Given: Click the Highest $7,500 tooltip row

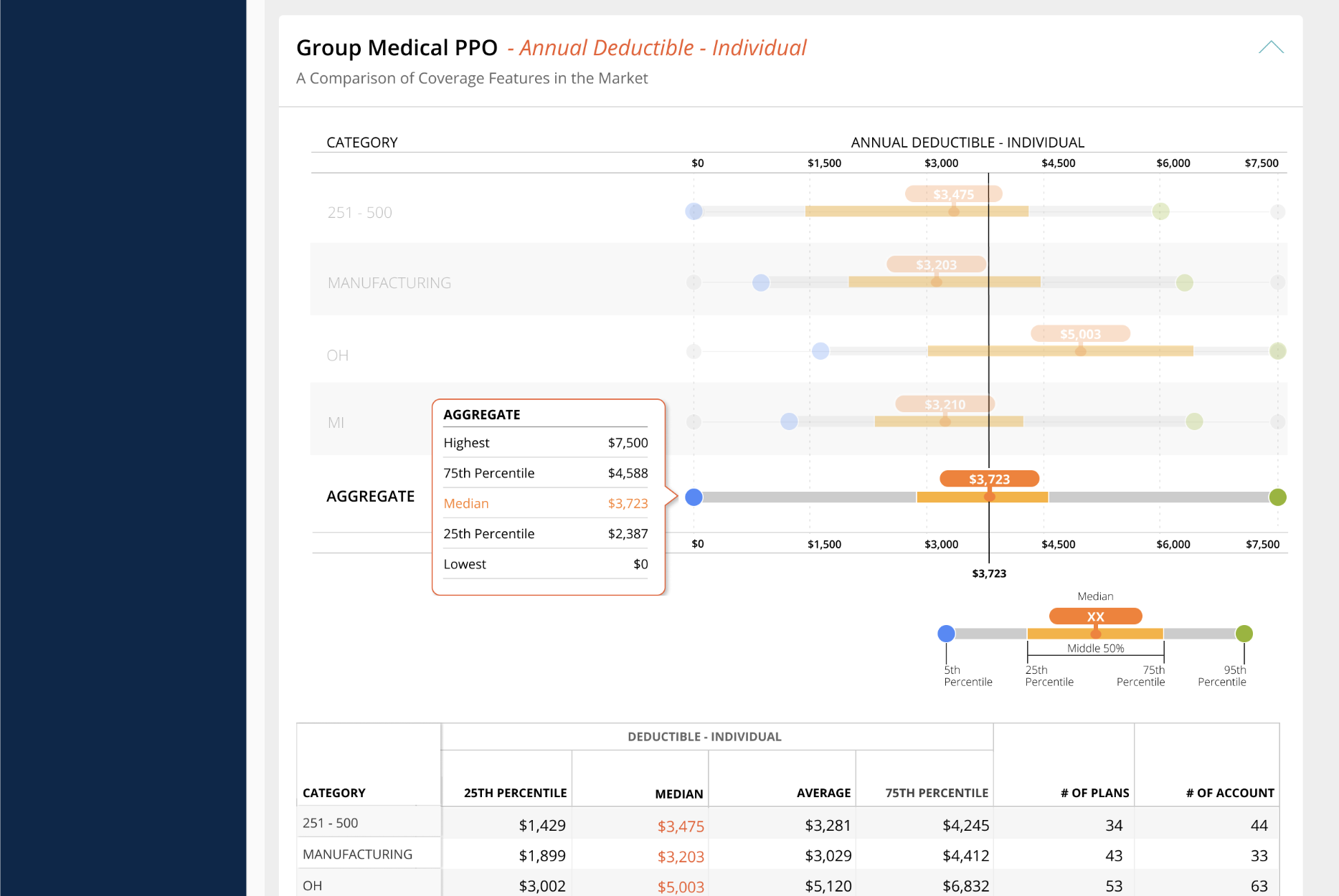Looking at the screenshot, I should [545, 442].
